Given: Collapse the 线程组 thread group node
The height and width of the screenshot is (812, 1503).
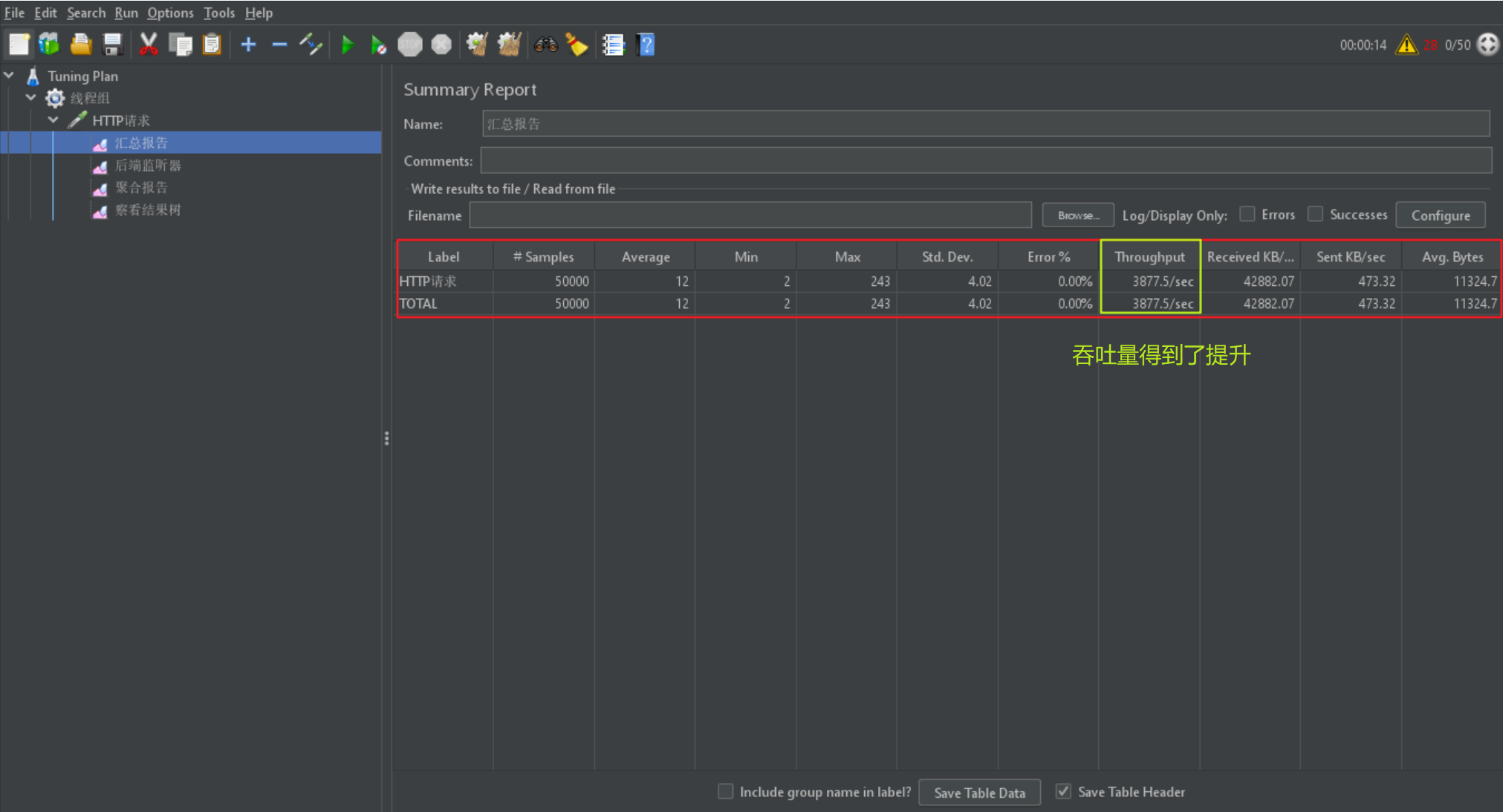Looking at the screenshot, I should click(x=31, y=97).
